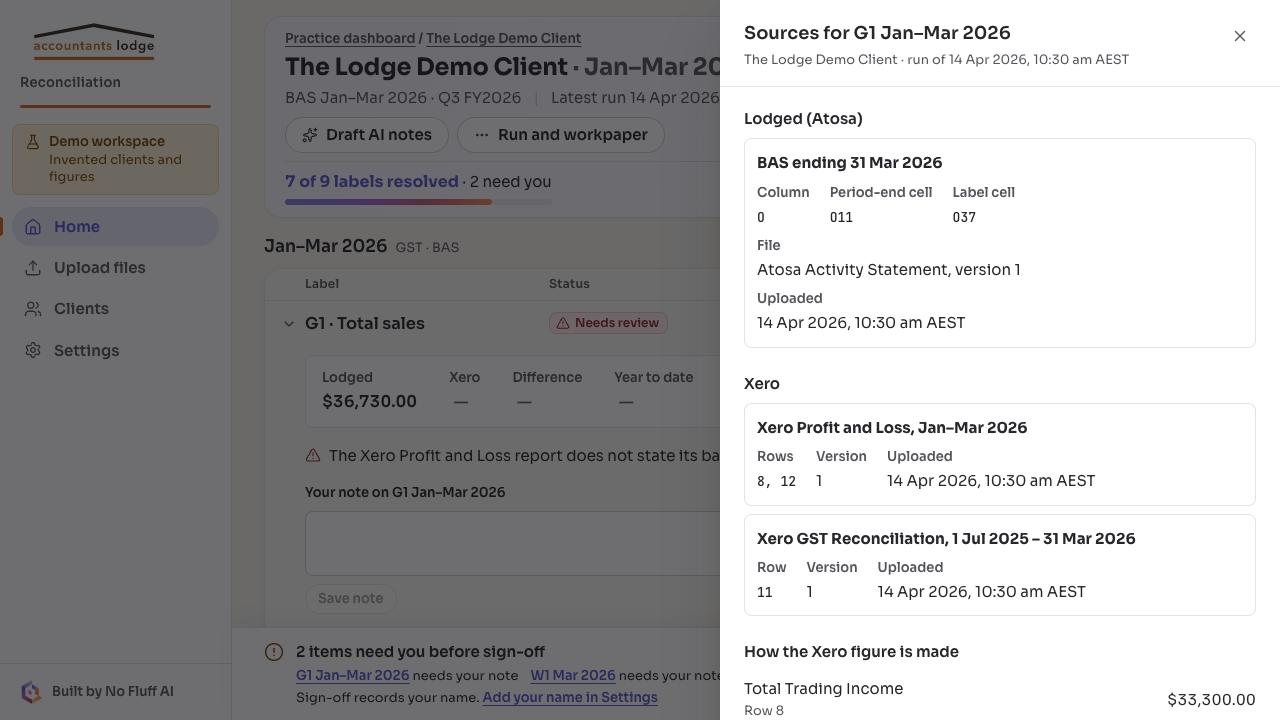Open the Clients section
Viewport: 1280px width, 720px height.
point(115,309)
